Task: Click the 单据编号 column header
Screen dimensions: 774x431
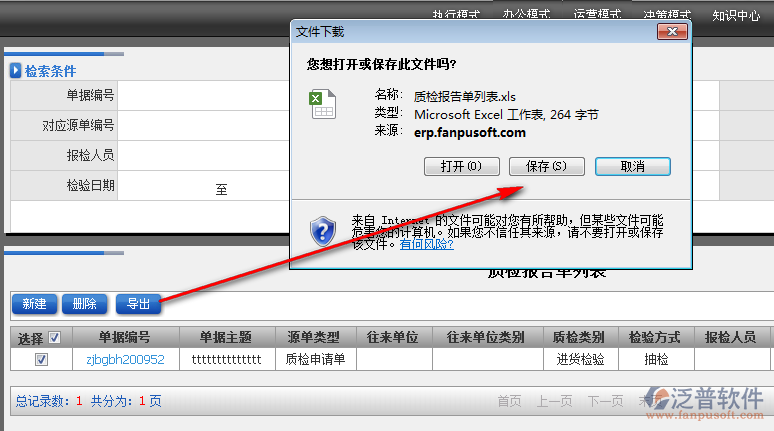Action: click(x=125, y=337)
